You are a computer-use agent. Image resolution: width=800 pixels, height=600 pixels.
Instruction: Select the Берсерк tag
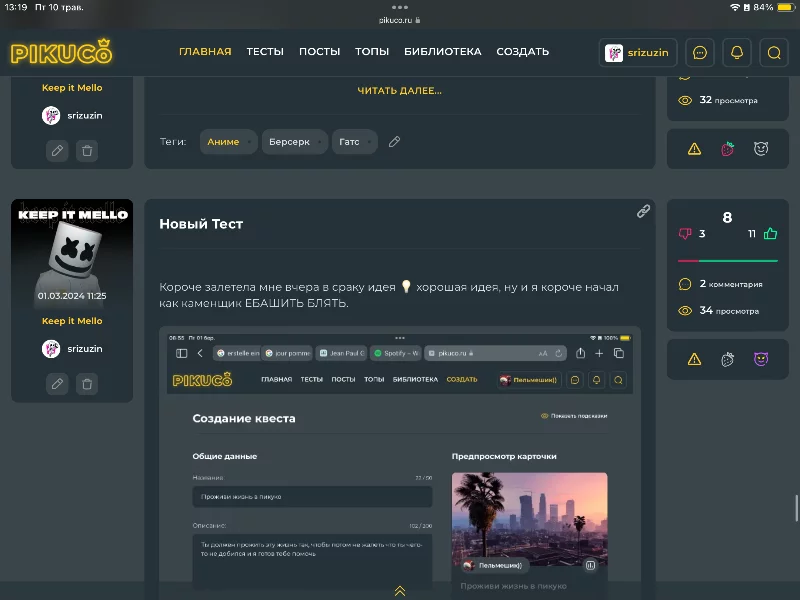[294, 142]
